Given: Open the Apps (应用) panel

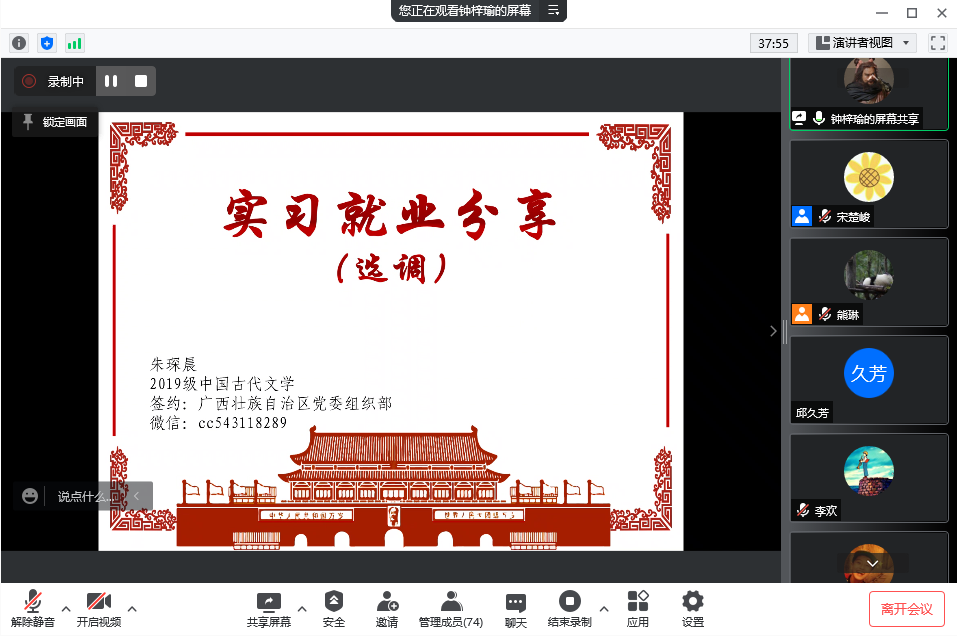Looking at the screenshot, I should tap(638, 608).
